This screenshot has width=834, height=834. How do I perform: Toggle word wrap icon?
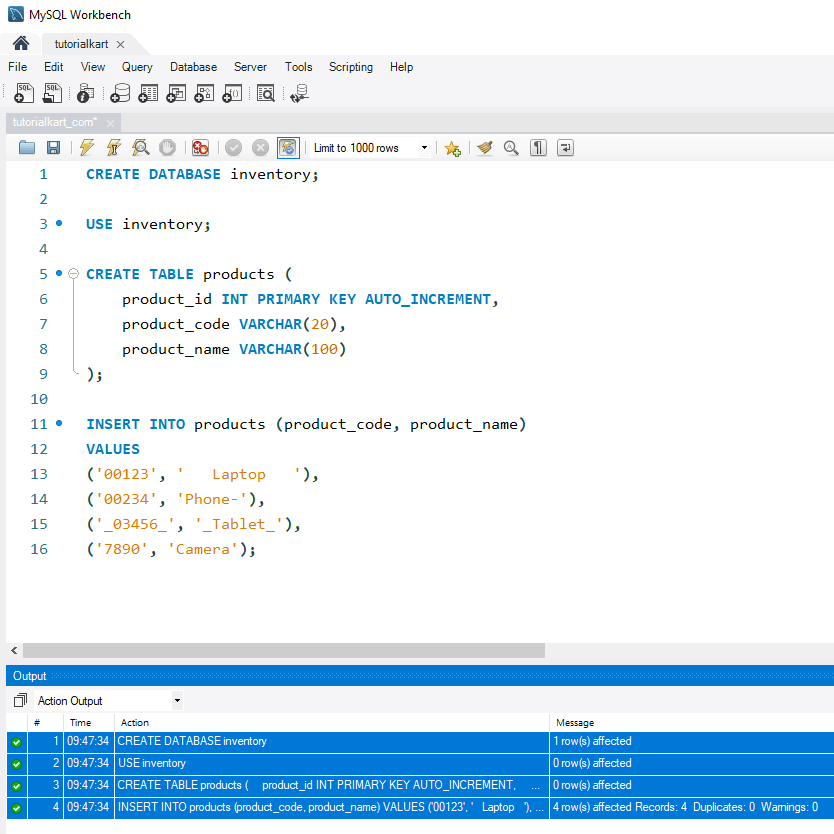(565, 147)
